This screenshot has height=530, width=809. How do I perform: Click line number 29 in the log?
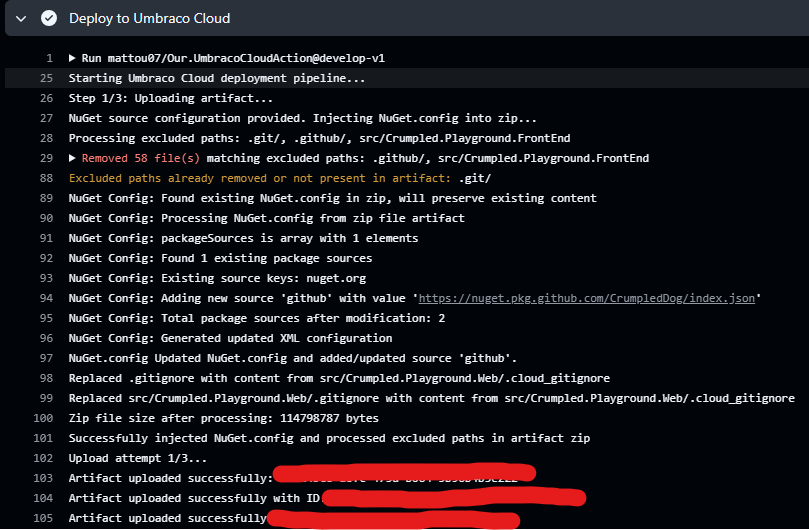[x=45, y=158]
